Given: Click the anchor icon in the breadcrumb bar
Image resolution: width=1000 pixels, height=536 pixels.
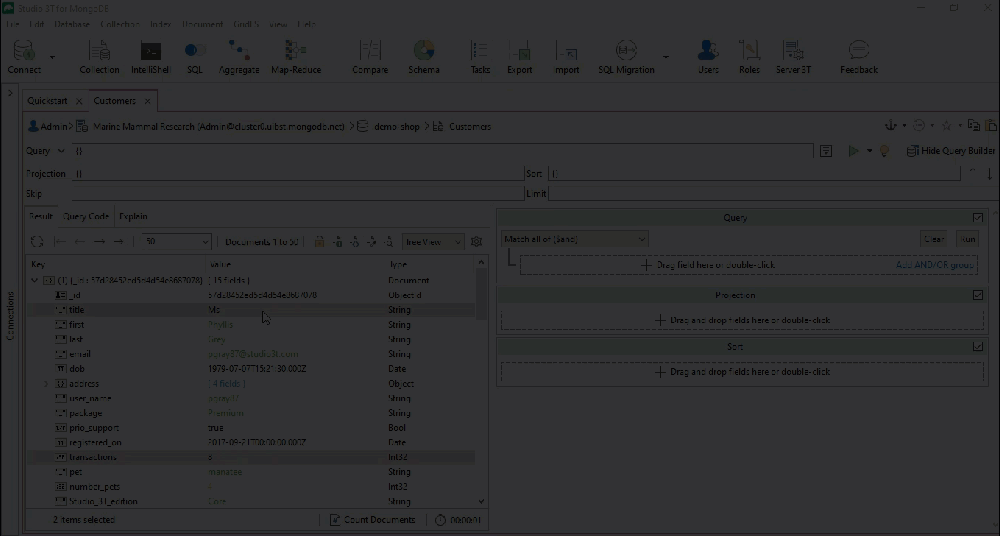Looking at the screenshot, I should pyautogui.click(x=891, y=126).
